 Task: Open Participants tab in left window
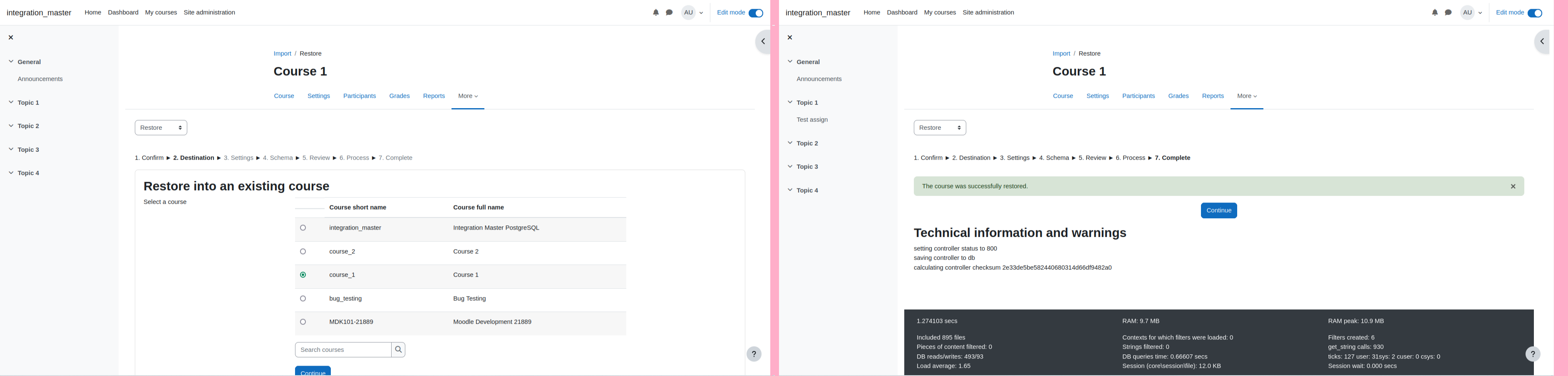tap(359, 96)
